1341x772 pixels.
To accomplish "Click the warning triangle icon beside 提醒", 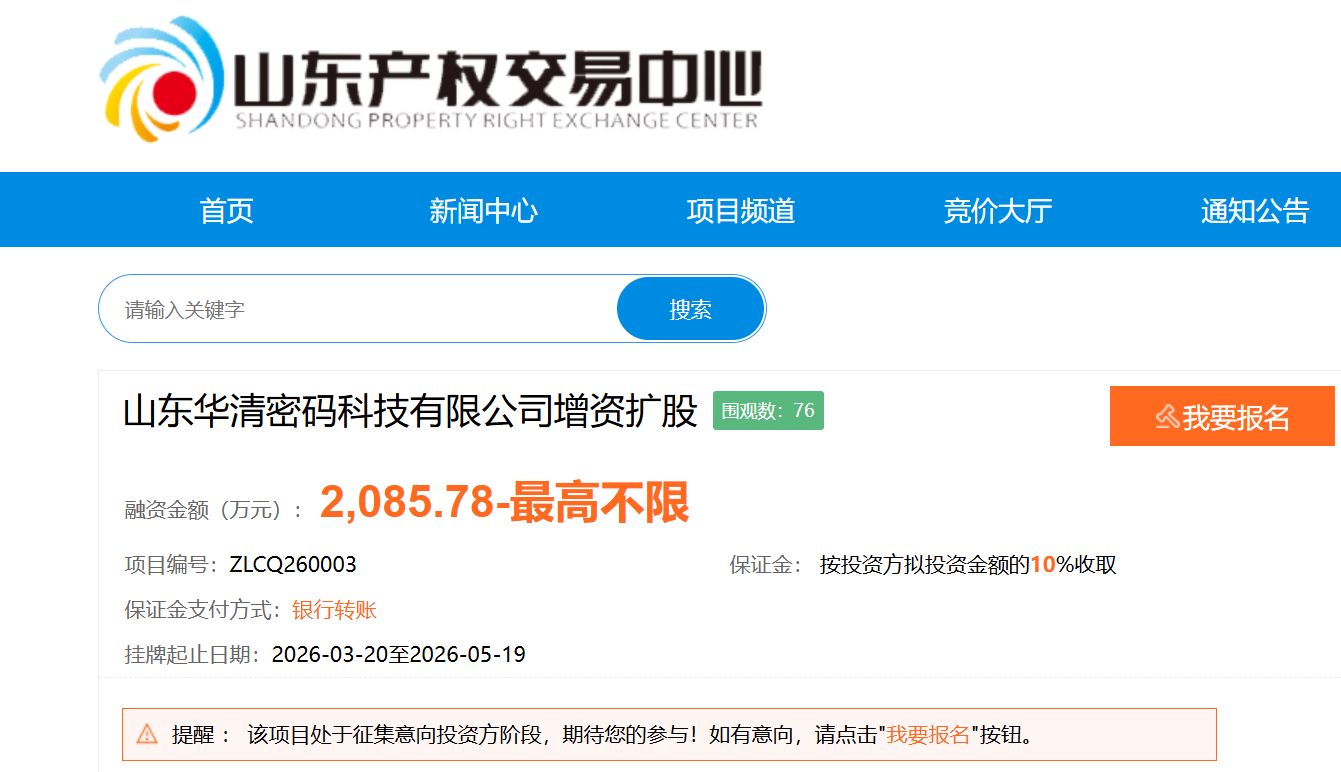I will 147,735.
